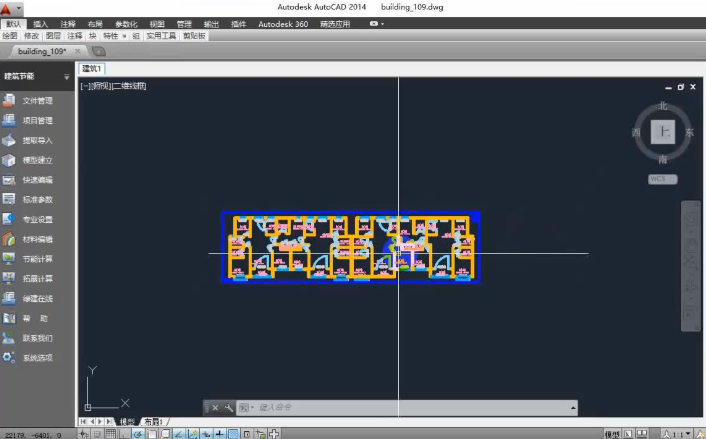The image size is (706, 439).
Task: Click the command line input field
Action: tap(400, 407)
